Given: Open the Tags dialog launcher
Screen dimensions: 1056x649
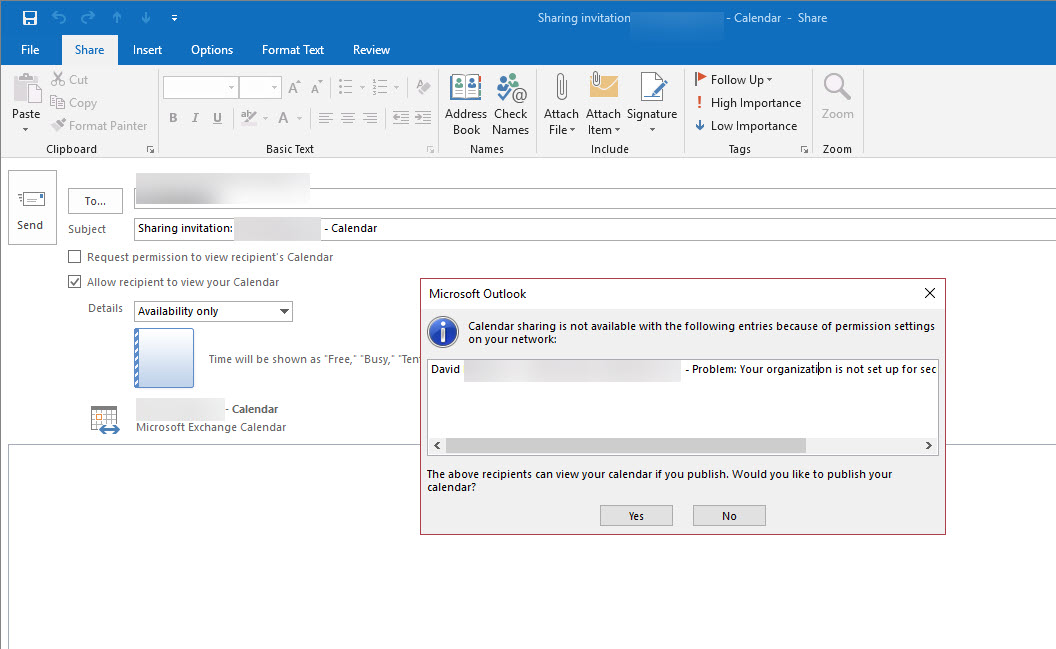Looking at the screenshot, I should point(804,149).
